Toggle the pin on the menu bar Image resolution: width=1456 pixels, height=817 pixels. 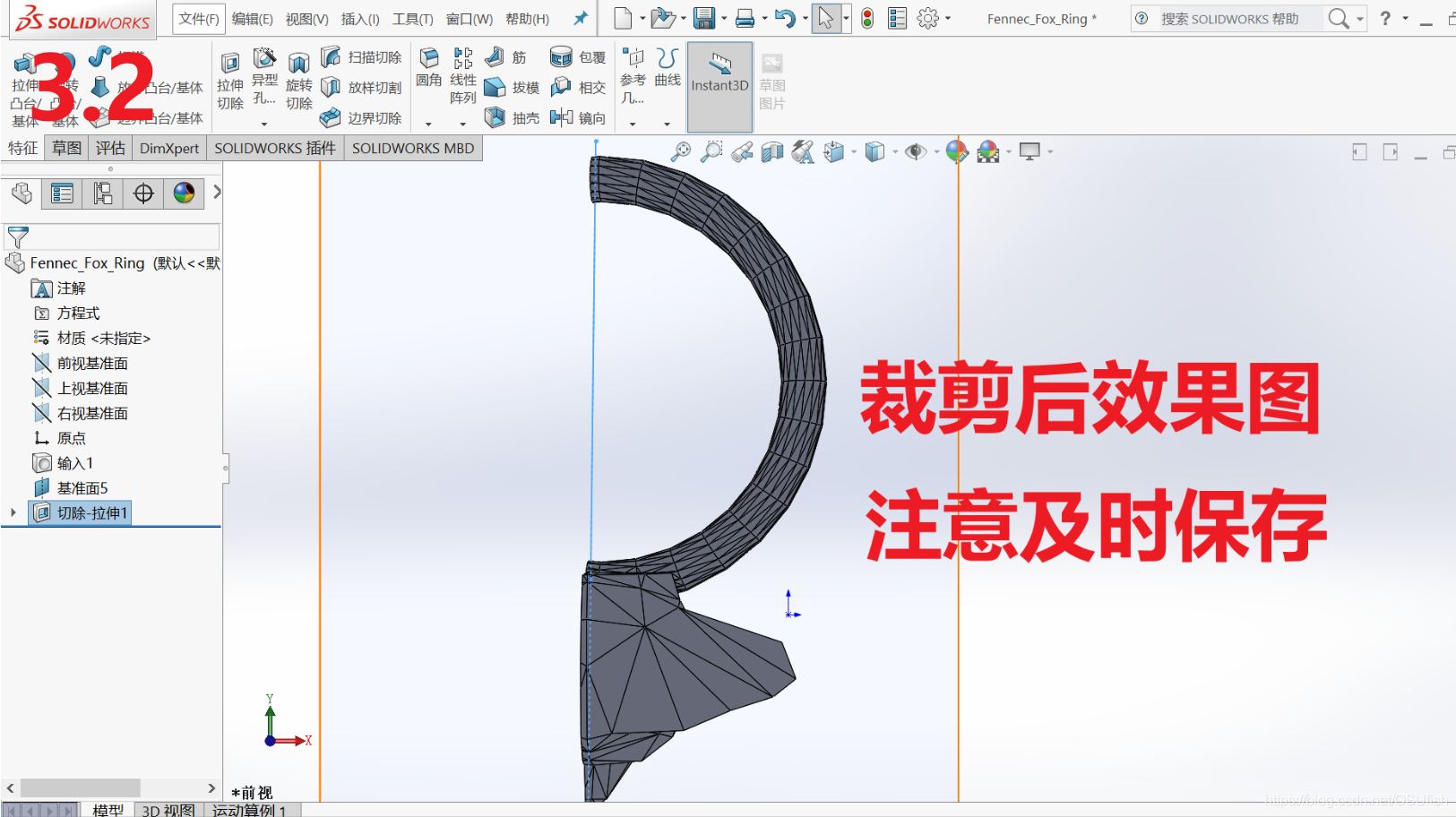[x=580, y=18]
